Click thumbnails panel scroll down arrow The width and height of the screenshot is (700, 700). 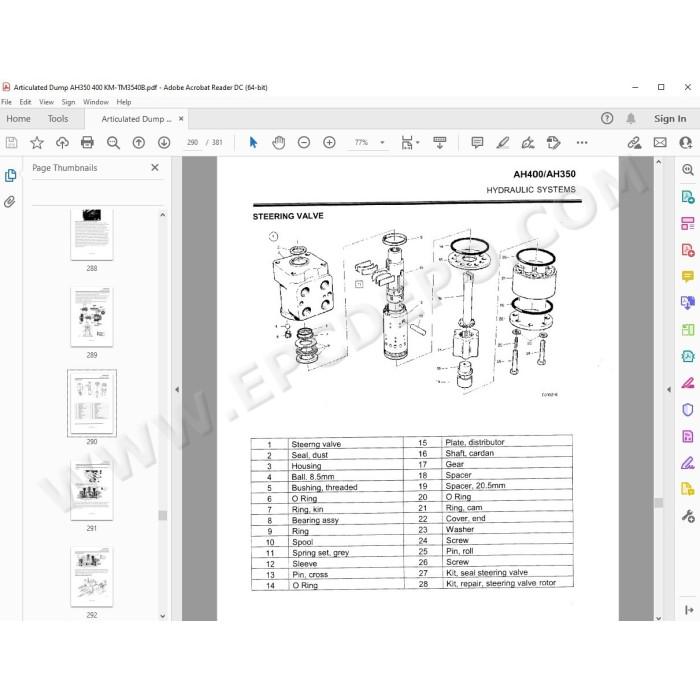pos(162,616)
